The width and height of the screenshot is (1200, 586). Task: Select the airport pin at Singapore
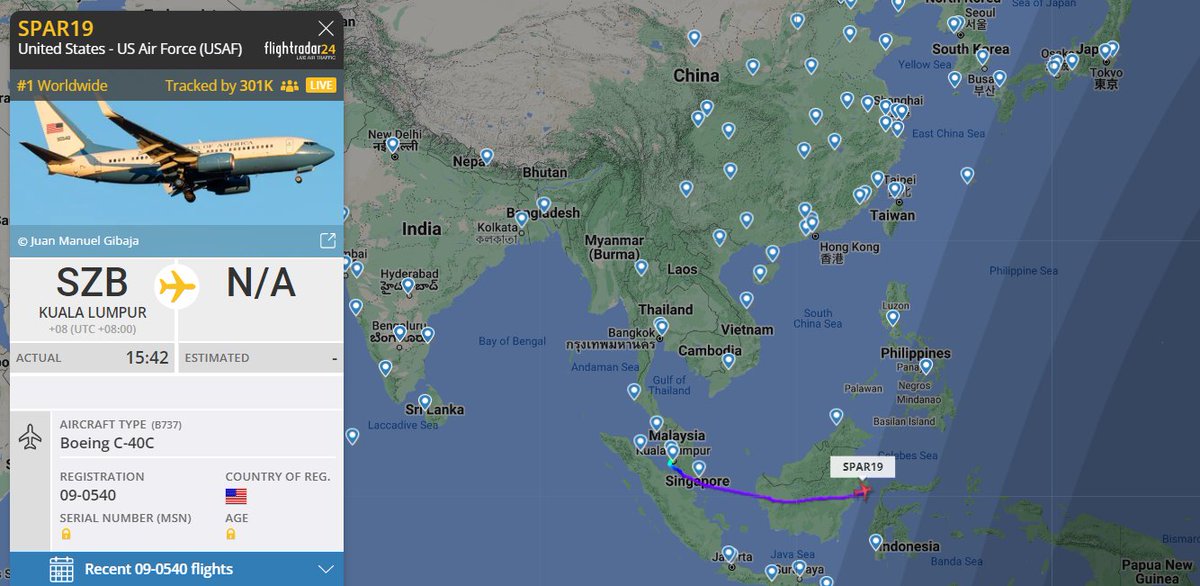point(699,469)
